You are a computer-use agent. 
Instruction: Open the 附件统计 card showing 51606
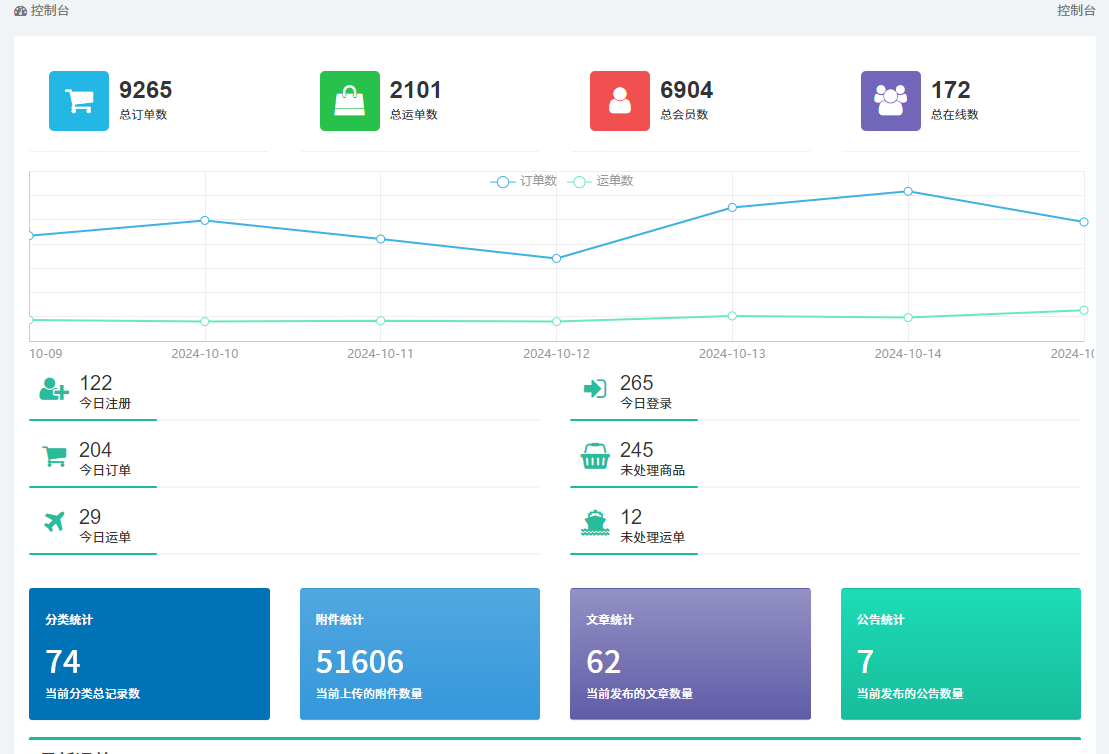[419, 653]
